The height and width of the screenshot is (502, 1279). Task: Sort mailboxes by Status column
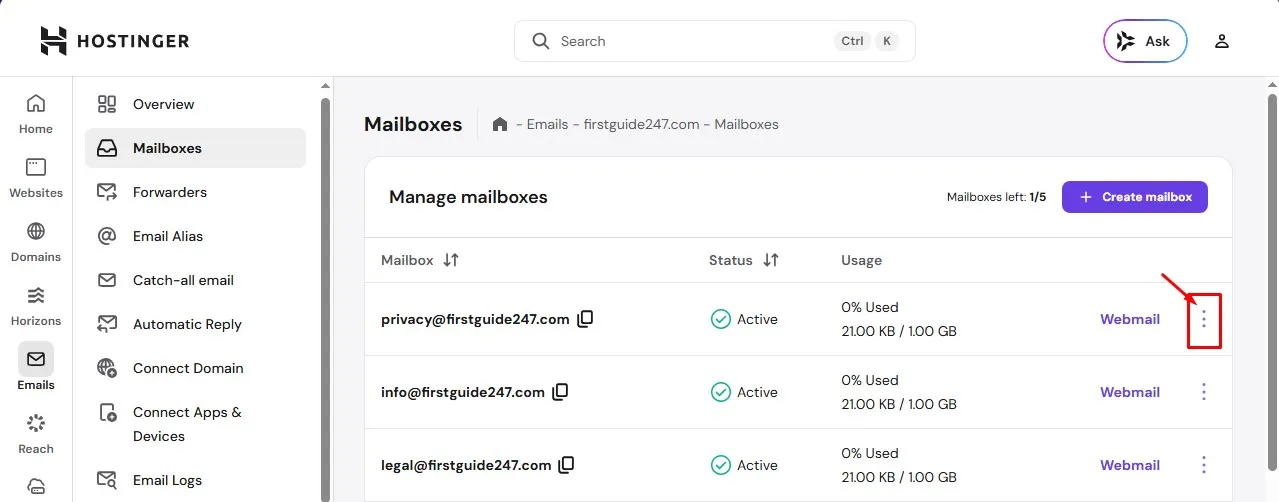[x=770, y=260]
